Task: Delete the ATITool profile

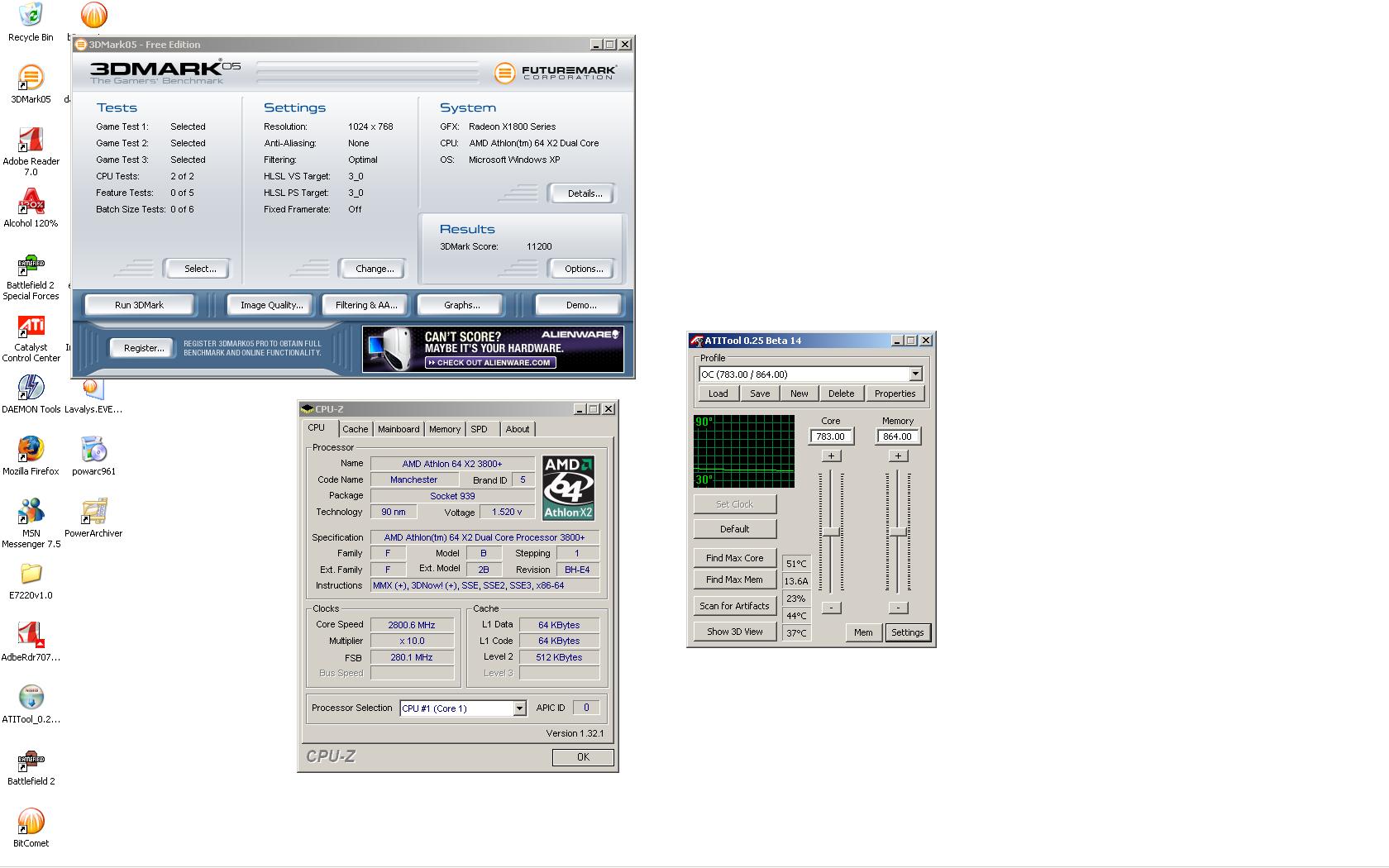Action: coord(841,393)
